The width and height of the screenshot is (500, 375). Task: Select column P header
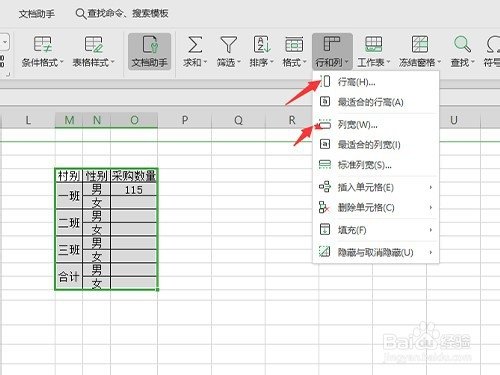[x=185, y=120]
